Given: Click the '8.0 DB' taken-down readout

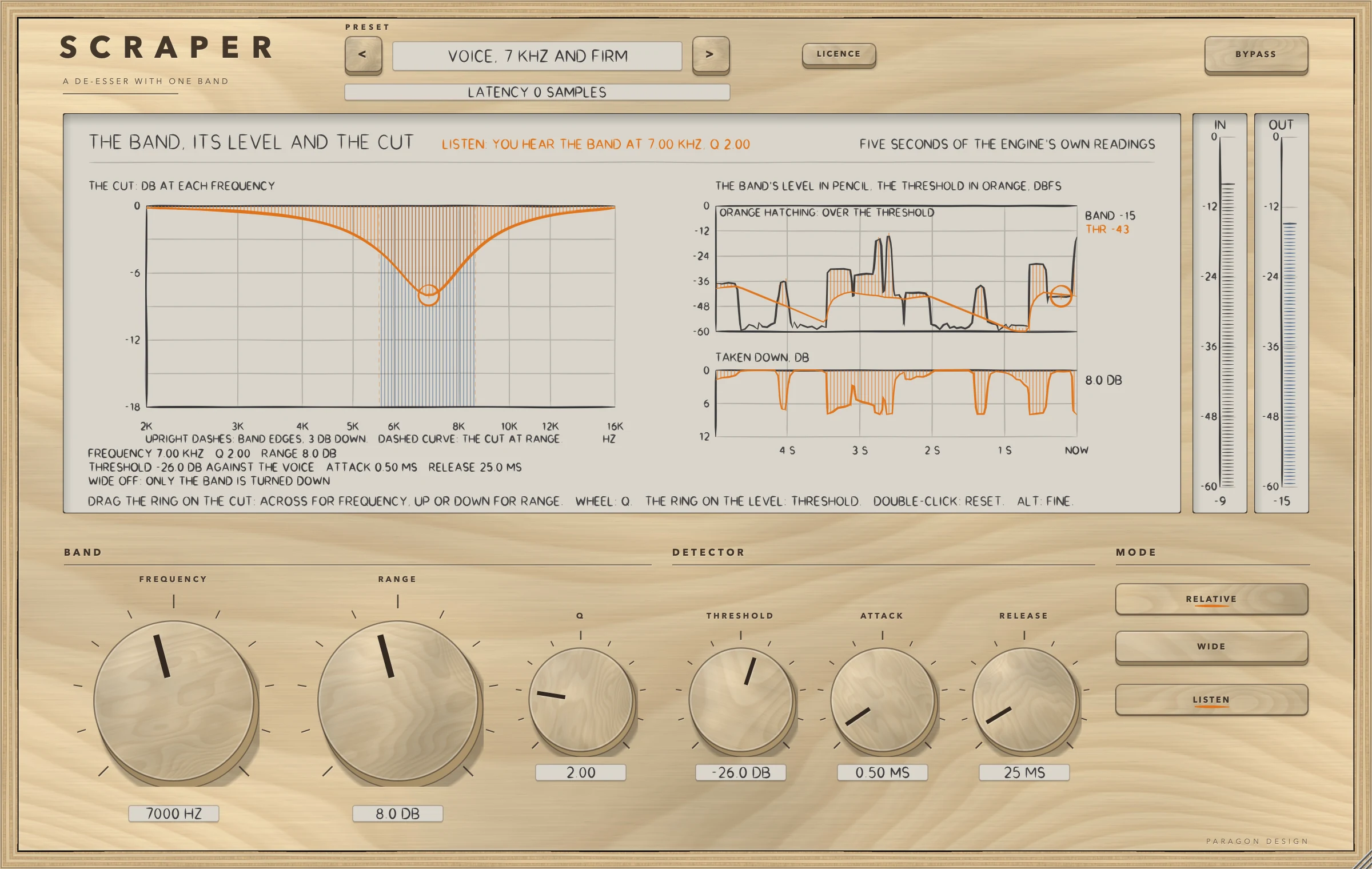Looking at the screenshot, I should [x=1103, y=380].
